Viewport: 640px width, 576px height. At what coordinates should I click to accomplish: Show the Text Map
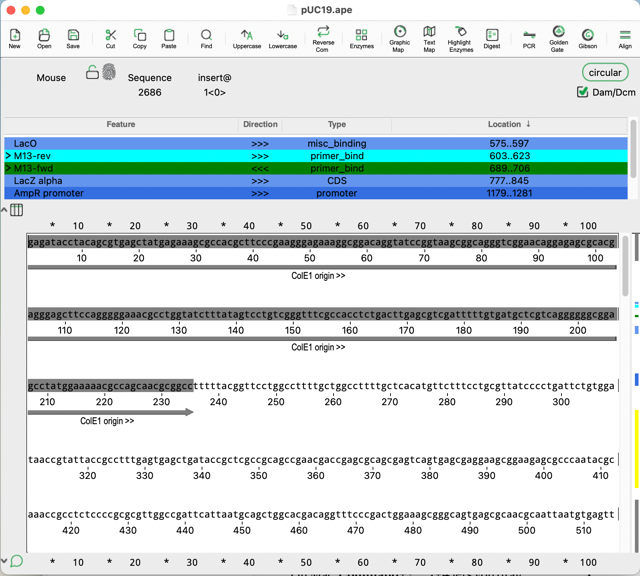429,39
